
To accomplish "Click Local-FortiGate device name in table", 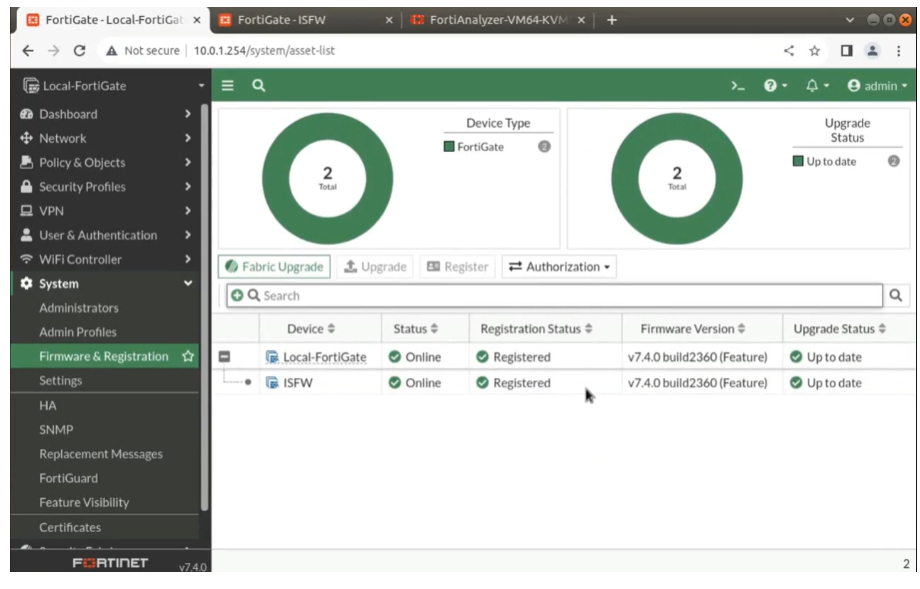I will (324, 357).
